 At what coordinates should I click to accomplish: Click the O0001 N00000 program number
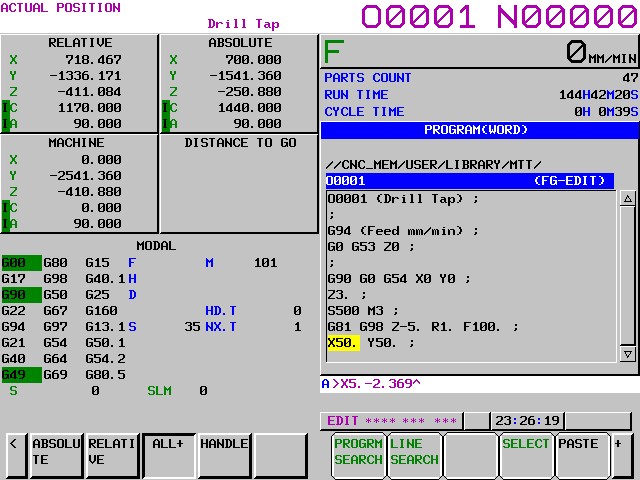500,17
